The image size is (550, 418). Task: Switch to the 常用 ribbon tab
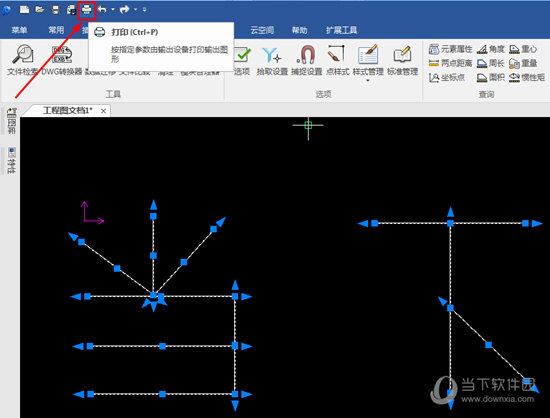(56, 30)
